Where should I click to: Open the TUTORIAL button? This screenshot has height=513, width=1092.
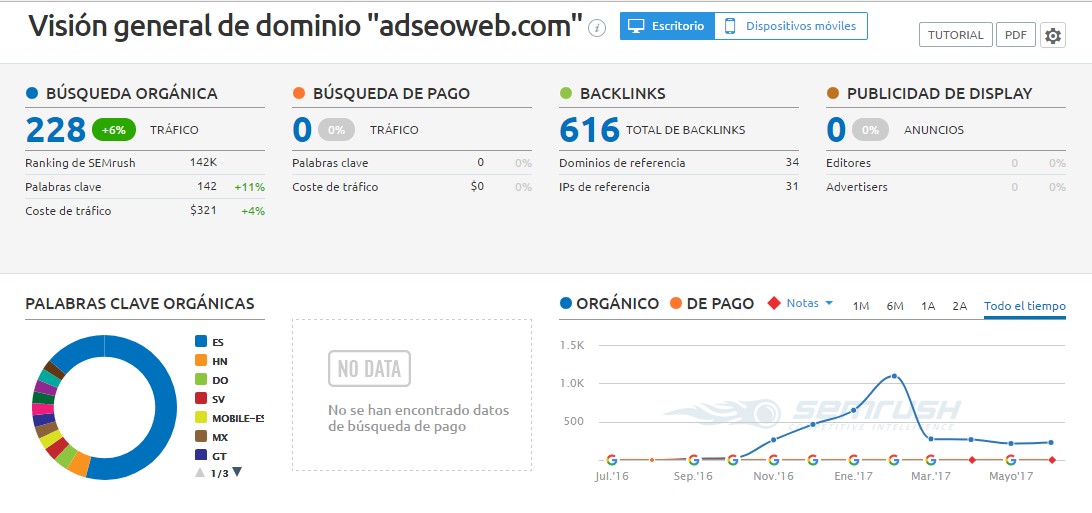pos(956,35)
